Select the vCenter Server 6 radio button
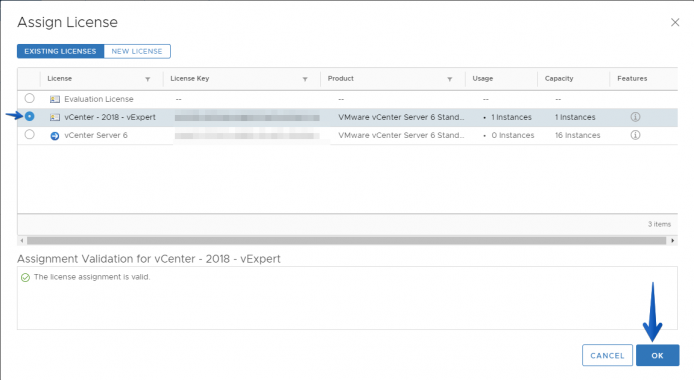 [29, 134]
